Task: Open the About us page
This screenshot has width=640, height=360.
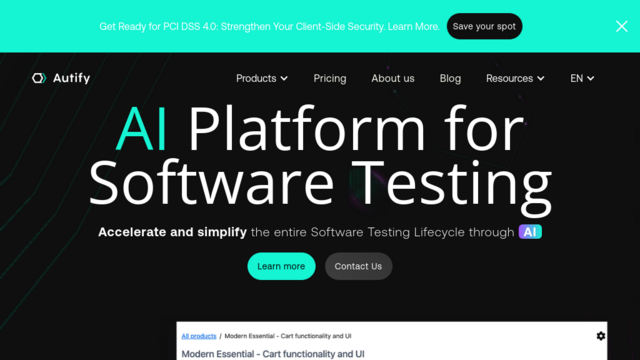Action: [393, 78]
